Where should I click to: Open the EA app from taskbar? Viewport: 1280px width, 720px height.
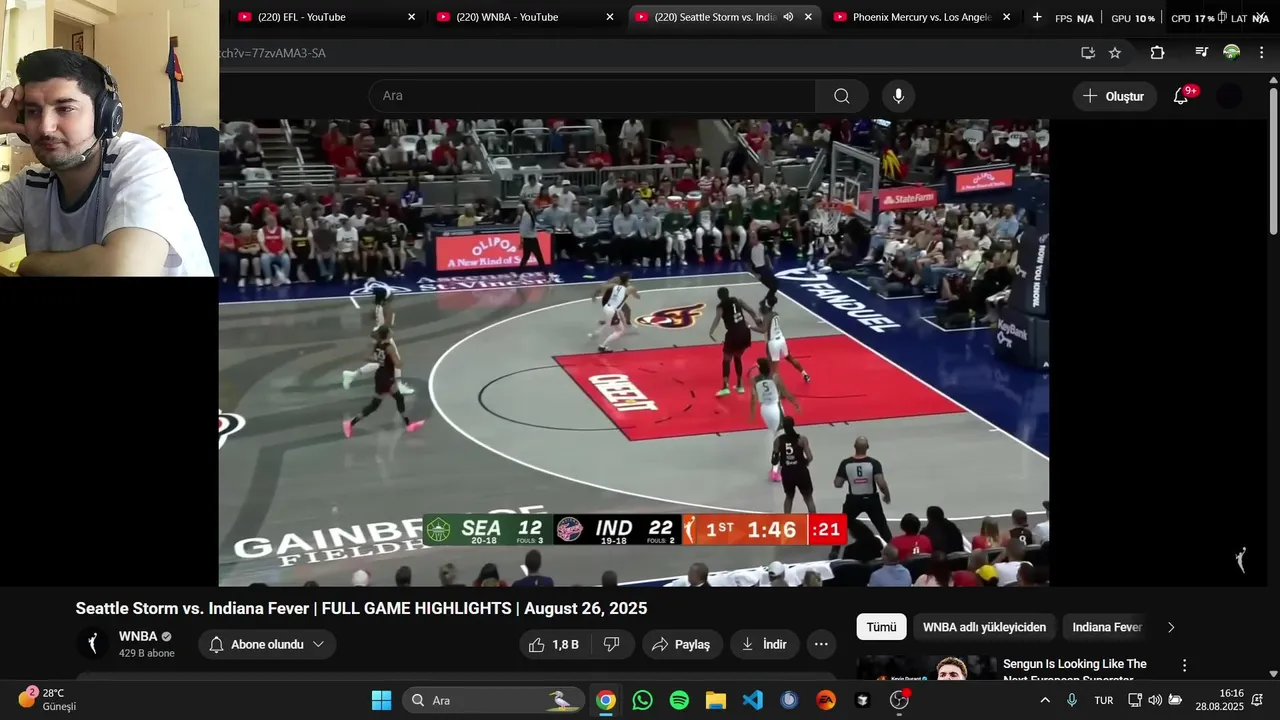point(826,700)
